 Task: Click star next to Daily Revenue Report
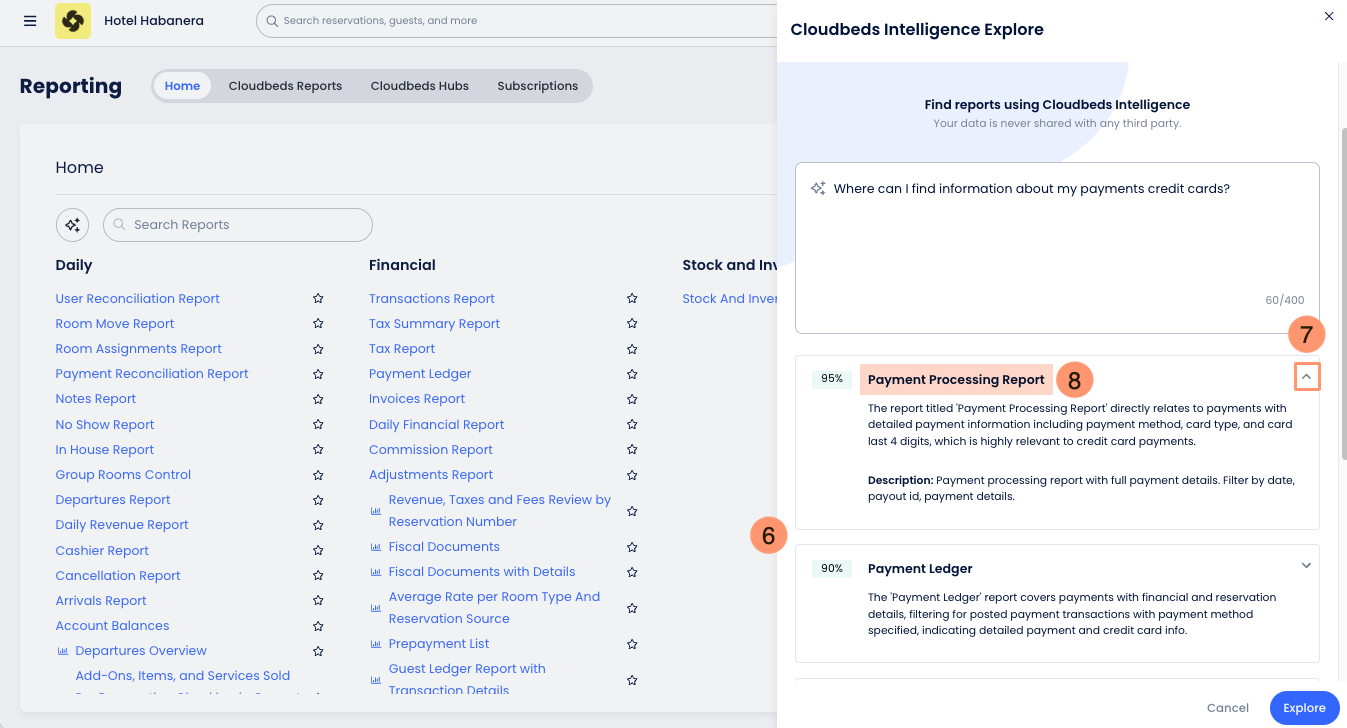click(318, 525)
